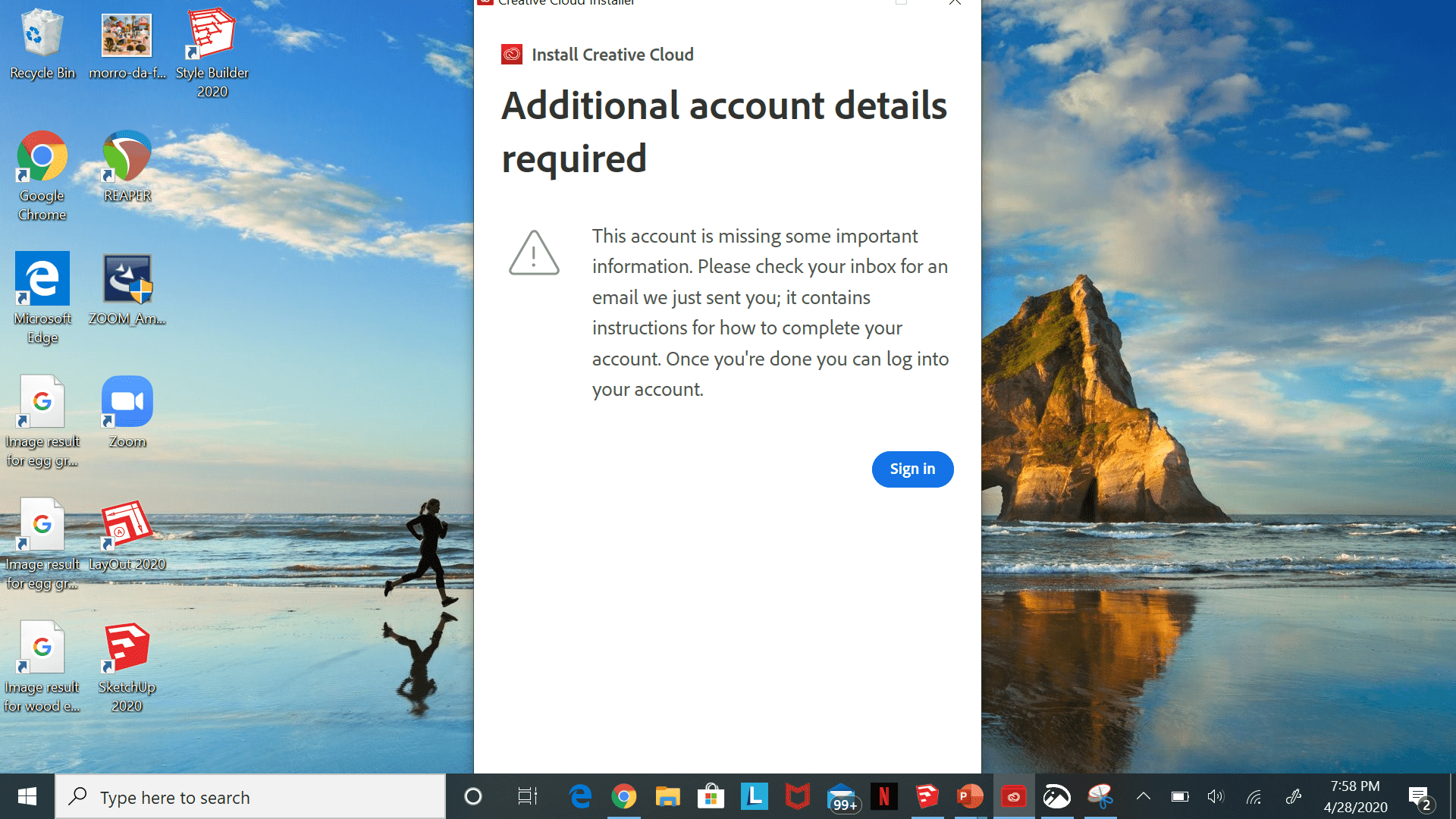Select the 'Image result for egg gr...' shortcut beside LayOut
The width and height of the screenshot is (1456, 819).
pos(42,544)
